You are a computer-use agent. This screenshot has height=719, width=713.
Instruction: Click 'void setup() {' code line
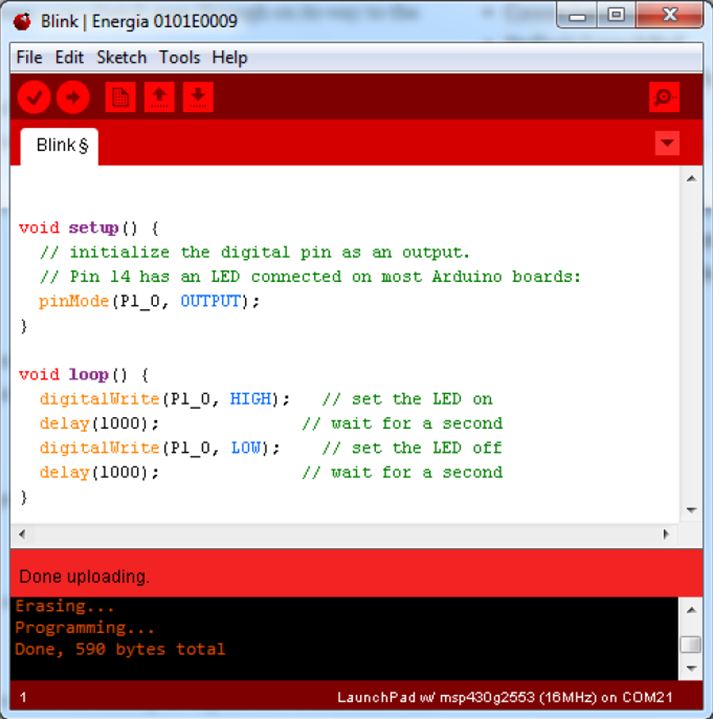click(x=89, y=228)
